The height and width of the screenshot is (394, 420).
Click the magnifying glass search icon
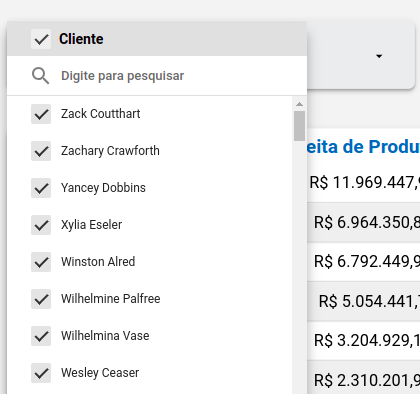[40, 76]
